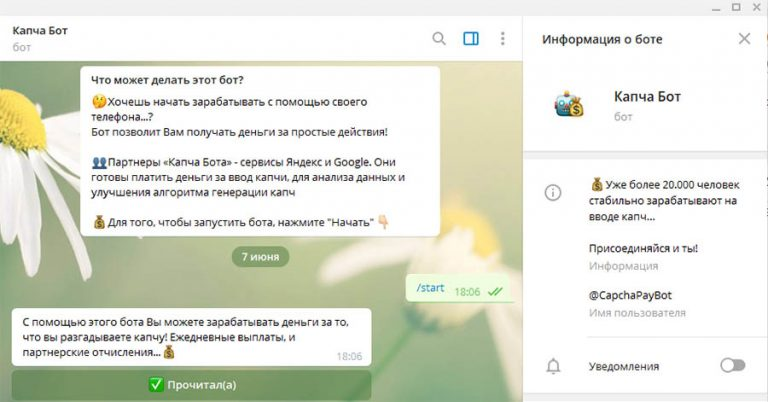Minimize the Telegram window
This screenshot has width=768, height=402.
click(x=716, y=8)
